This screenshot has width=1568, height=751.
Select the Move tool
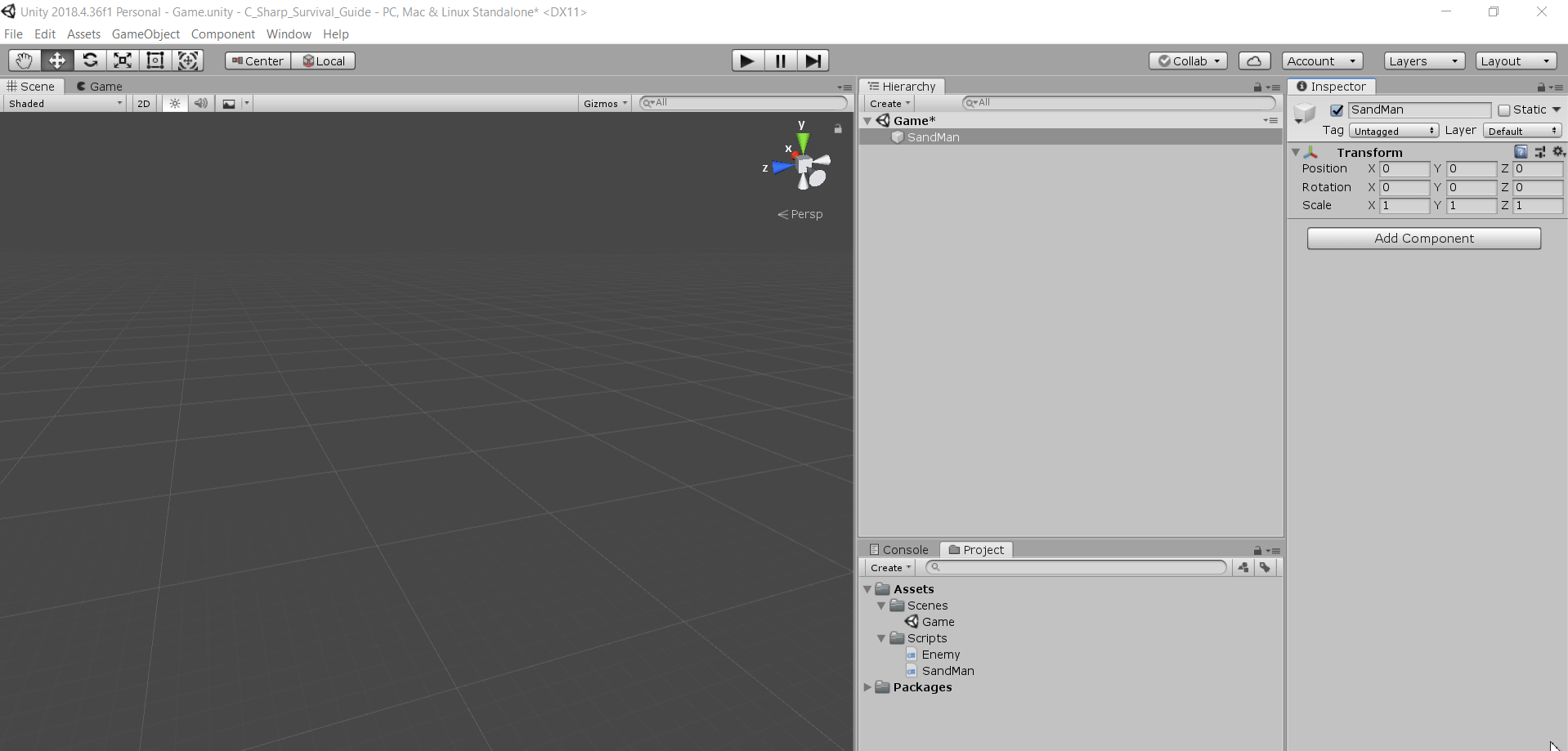56,60
